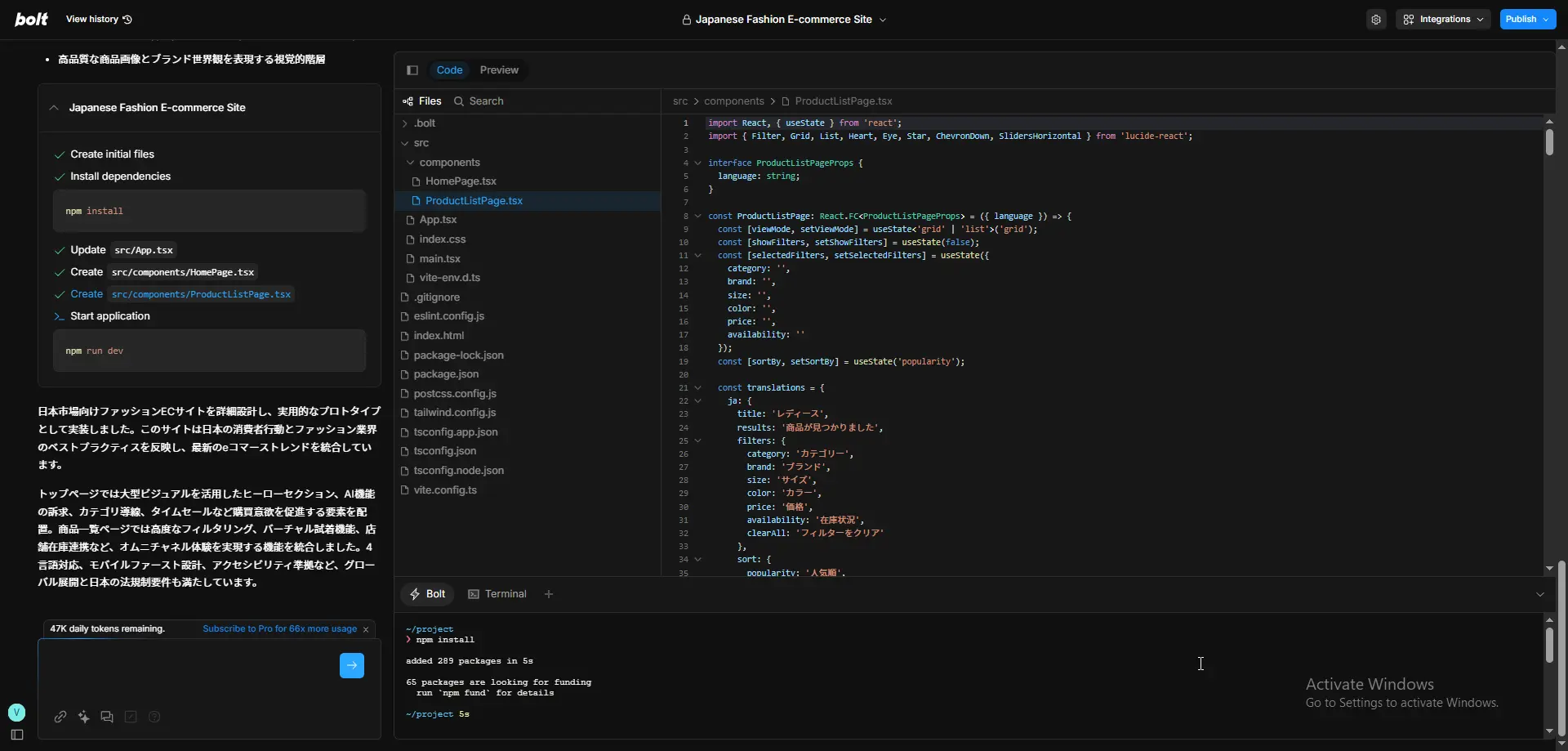
Task: Toggle the sidebar icon at bottom left
Action: tap(16, 735)
